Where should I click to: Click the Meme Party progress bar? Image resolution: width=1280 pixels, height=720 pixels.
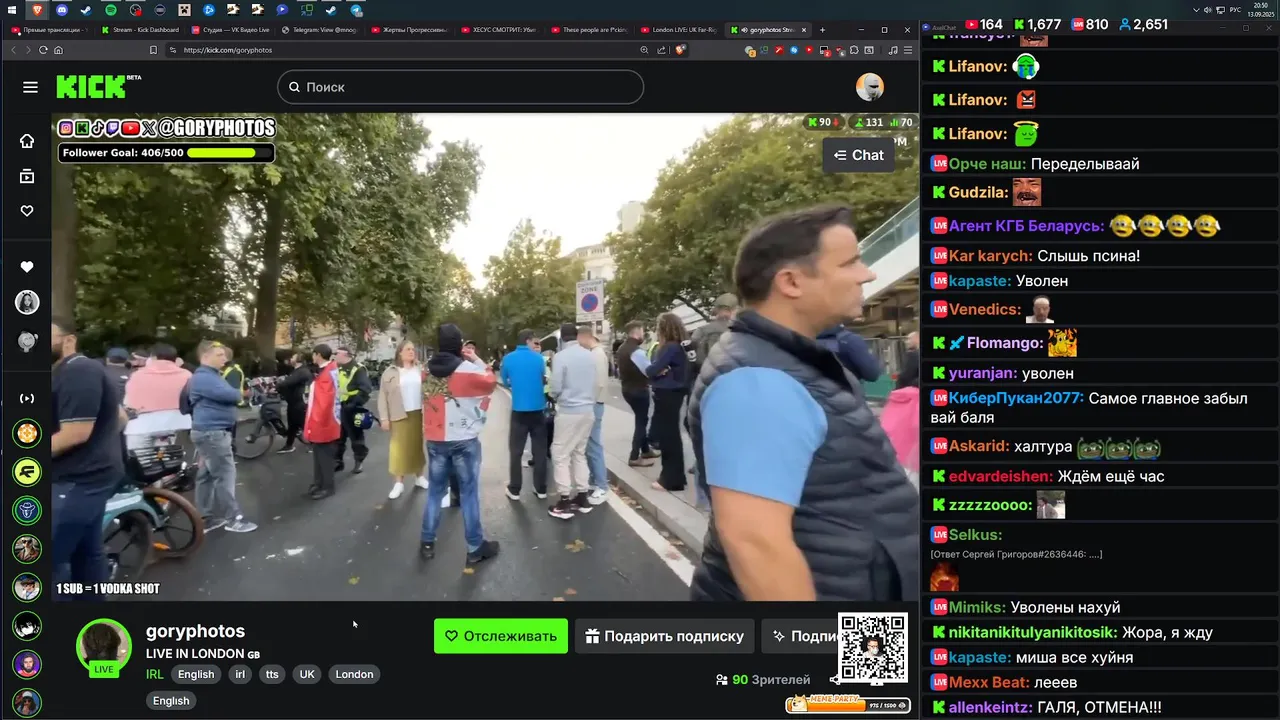tap(848, 704)
